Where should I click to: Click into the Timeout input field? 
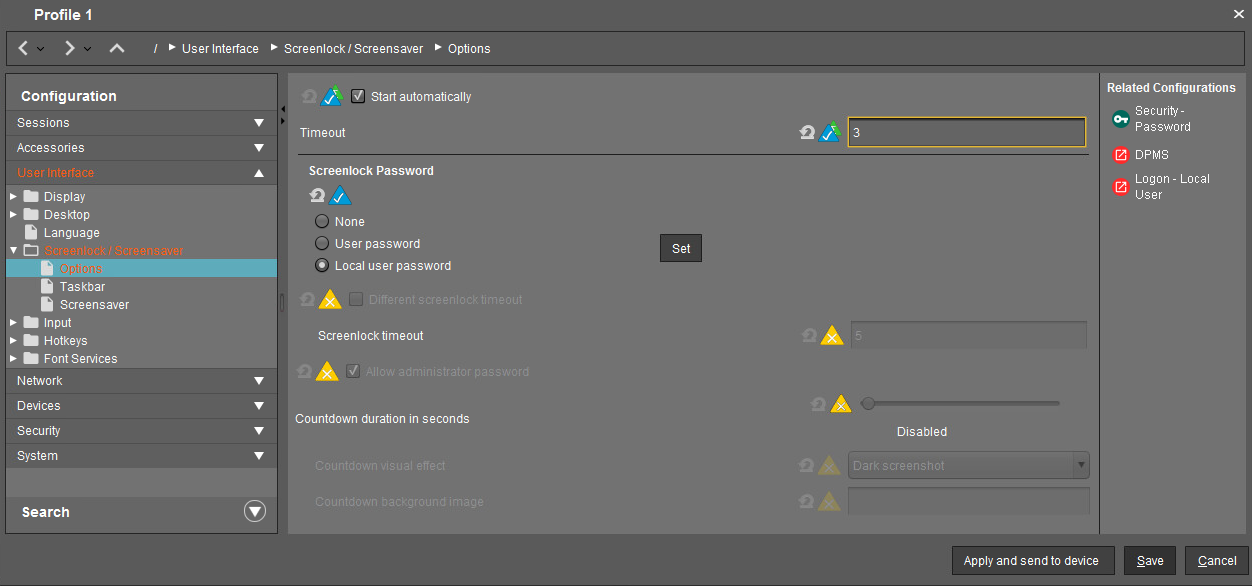pos(966,132)
